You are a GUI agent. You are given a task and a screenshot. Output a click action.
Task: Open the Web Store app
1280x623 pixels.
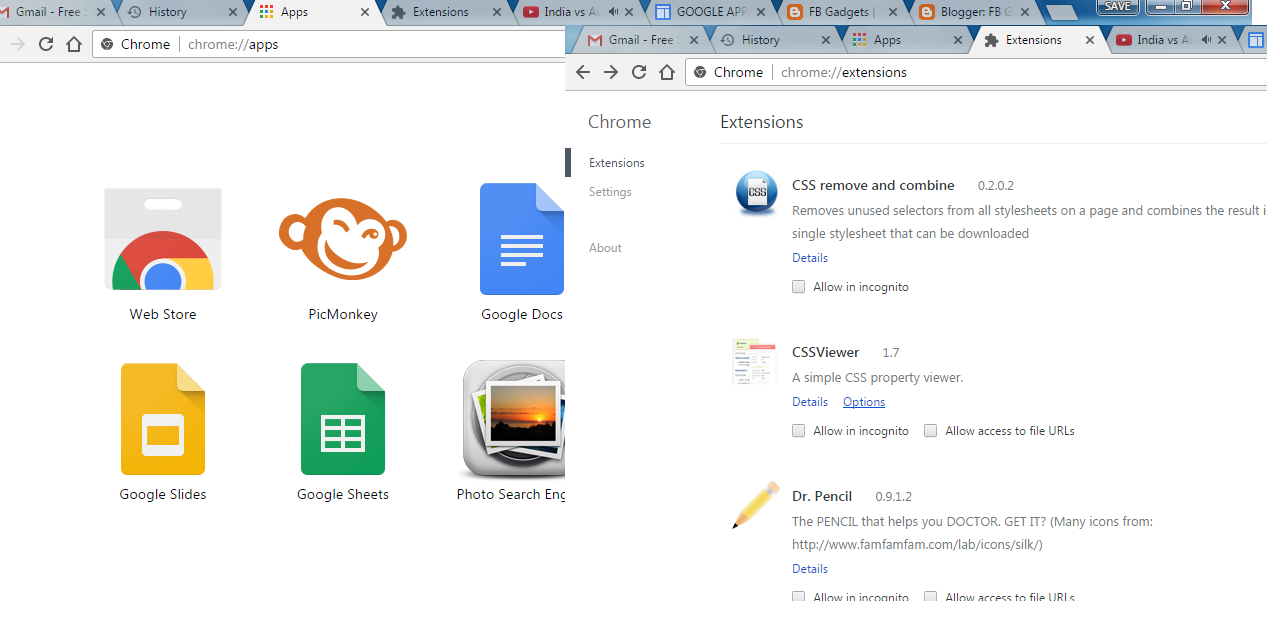[163, 239]
